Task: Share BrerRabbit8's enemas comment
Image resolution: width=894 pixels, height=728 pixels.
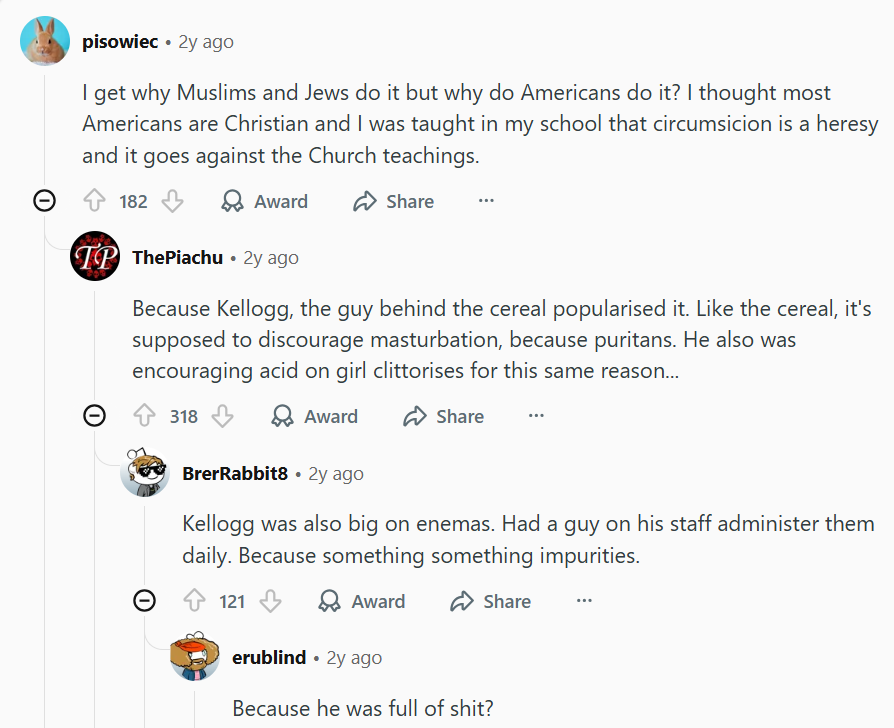Action: pos(491,601)
